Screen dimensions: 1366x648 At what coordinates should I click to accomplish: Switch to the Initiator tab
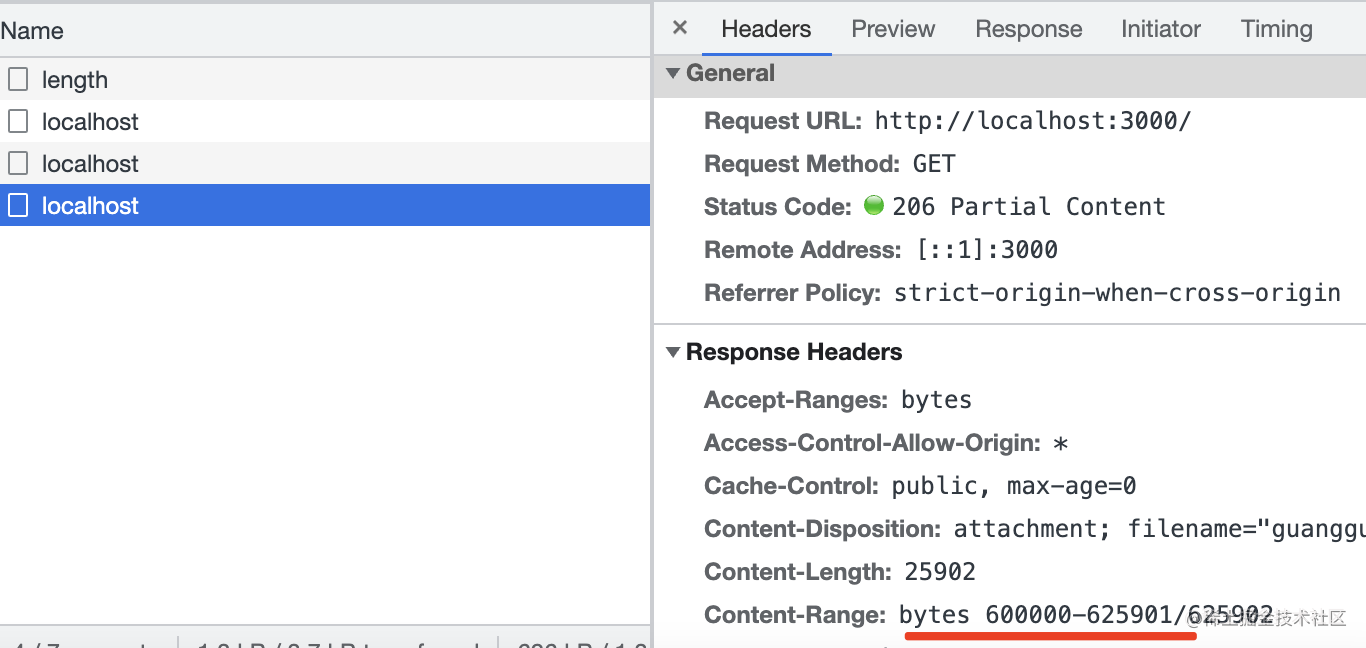click(1160, 29)
